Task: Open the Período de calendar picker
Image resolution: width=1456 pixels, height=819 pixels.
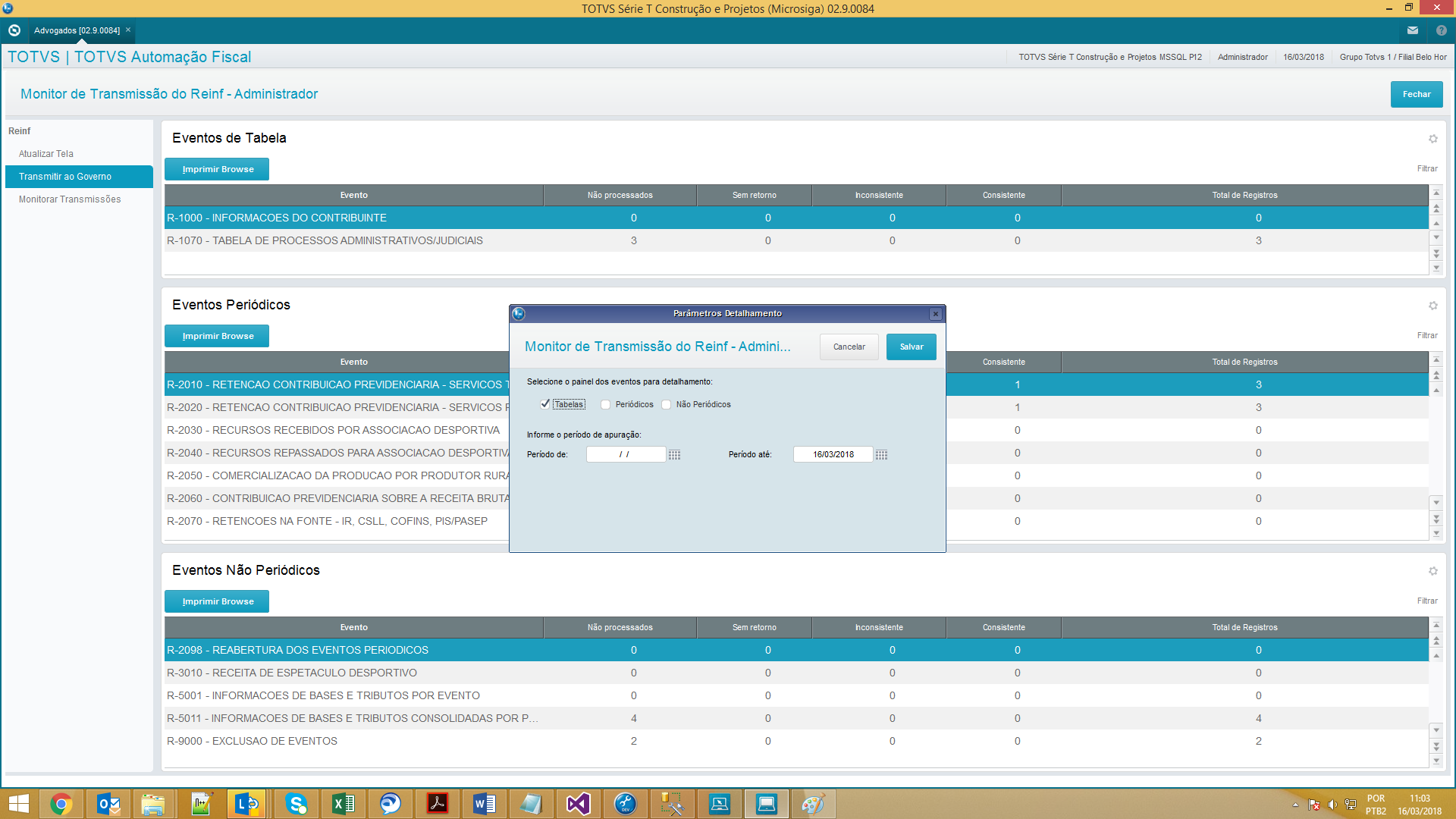Action: [x=674, y=455]
